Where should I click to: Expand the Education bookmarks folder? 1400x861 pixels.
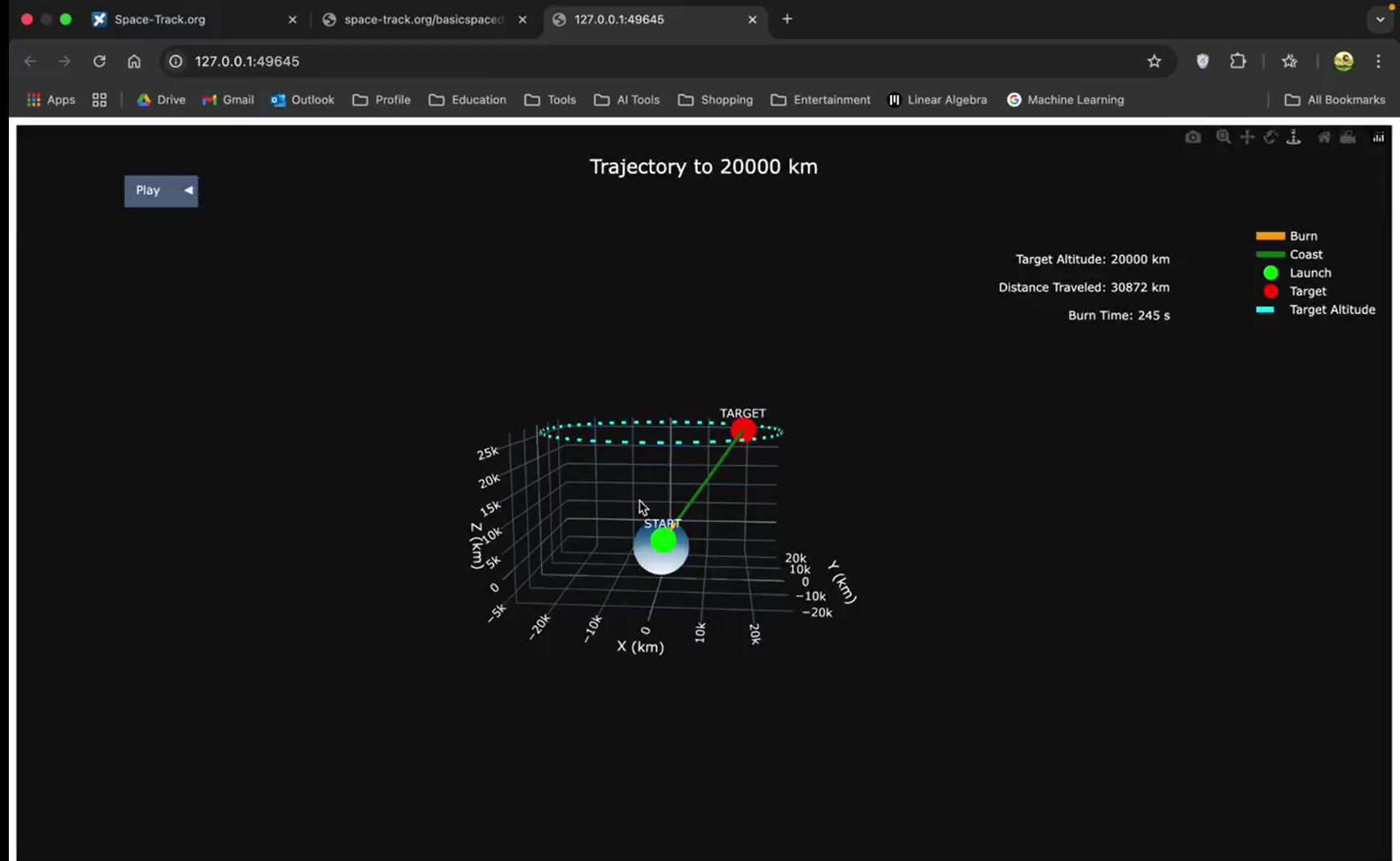[468, 100]
